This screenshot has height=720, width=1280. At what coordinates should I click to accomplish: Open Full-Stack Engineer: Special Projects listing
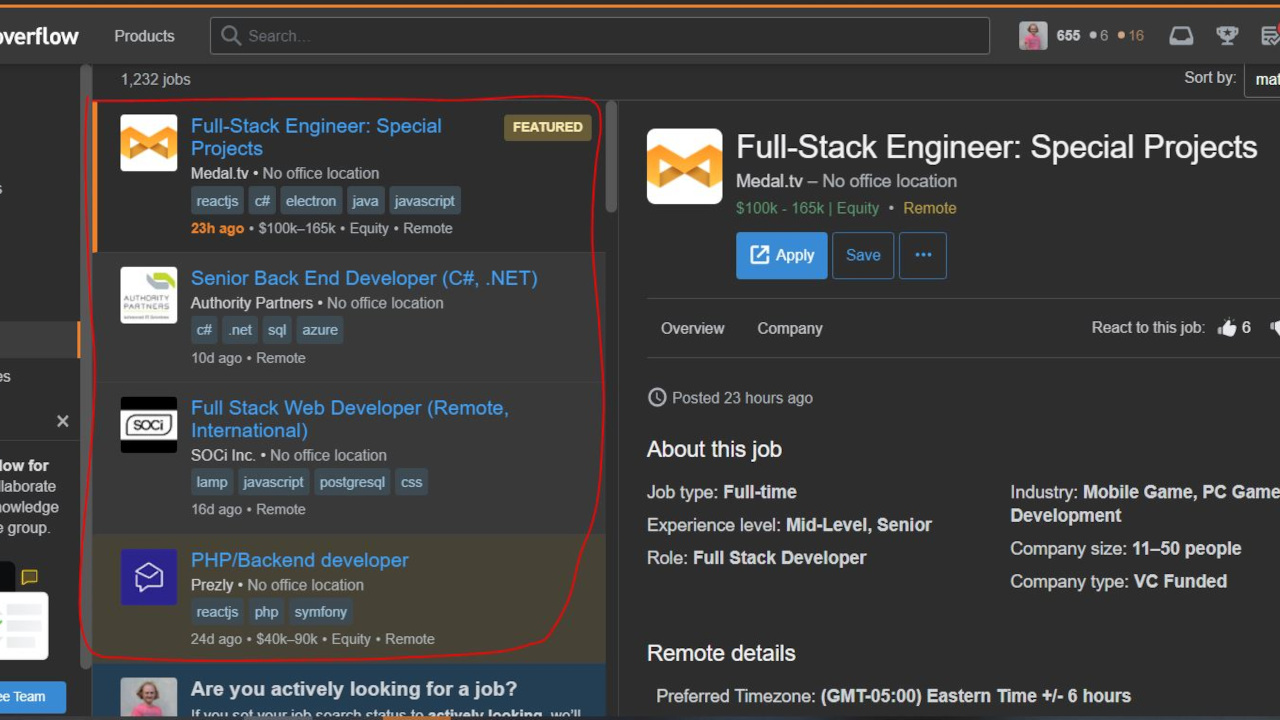tap(316, 137)
